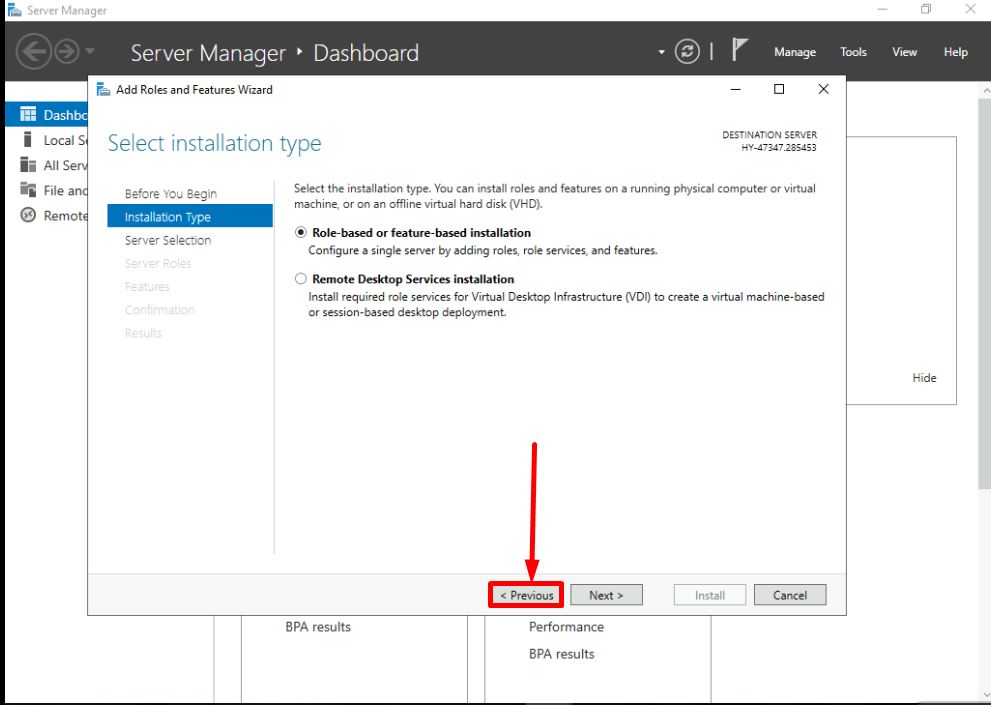Choose Remote Desktop Services installation option
This screenshot has width=991, height=705.
301,280
